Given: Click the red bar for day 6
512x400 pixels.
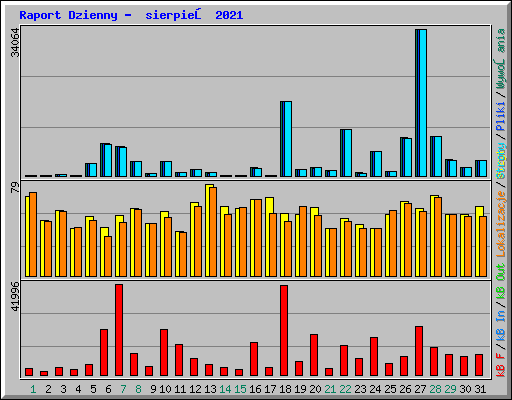Looking at the screenshot, I should 104,353.
